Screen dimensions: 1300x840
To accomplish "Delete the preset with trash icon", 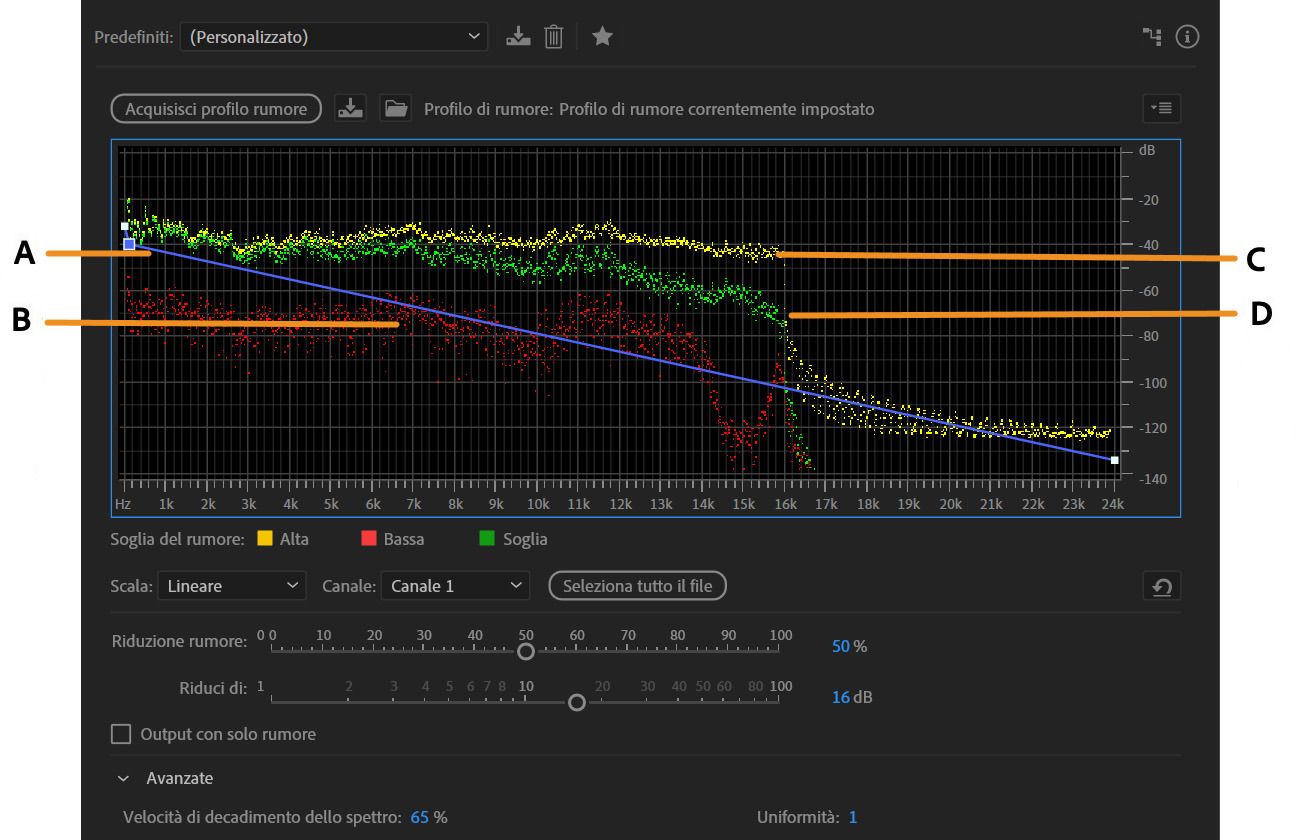I will (553, 37).
